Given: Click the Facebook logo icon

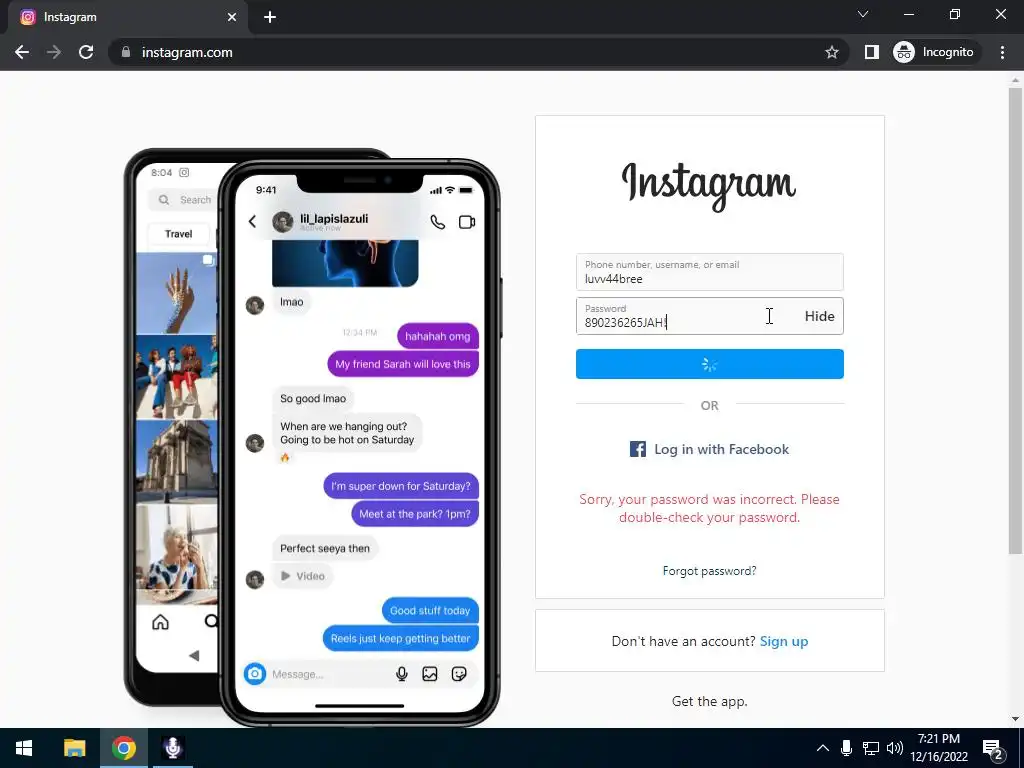Looking at the screenshot, I should [637, 449].
